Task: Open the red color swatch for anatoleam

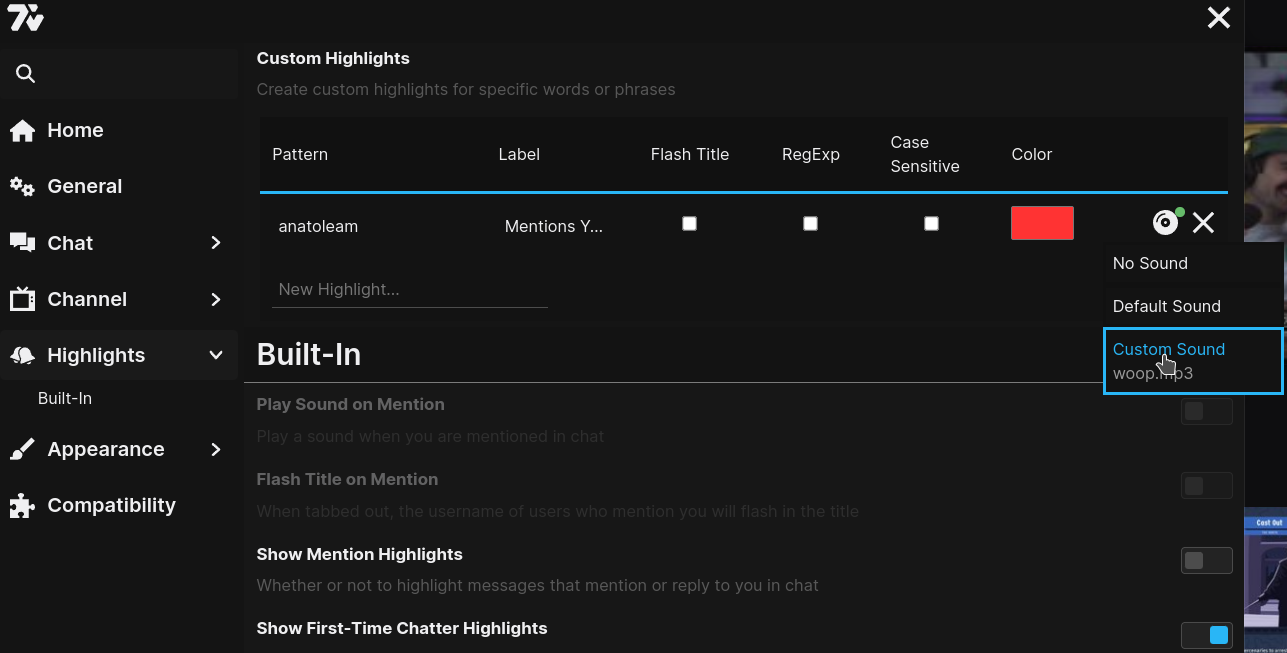Action: click(x=1042, y=223)
